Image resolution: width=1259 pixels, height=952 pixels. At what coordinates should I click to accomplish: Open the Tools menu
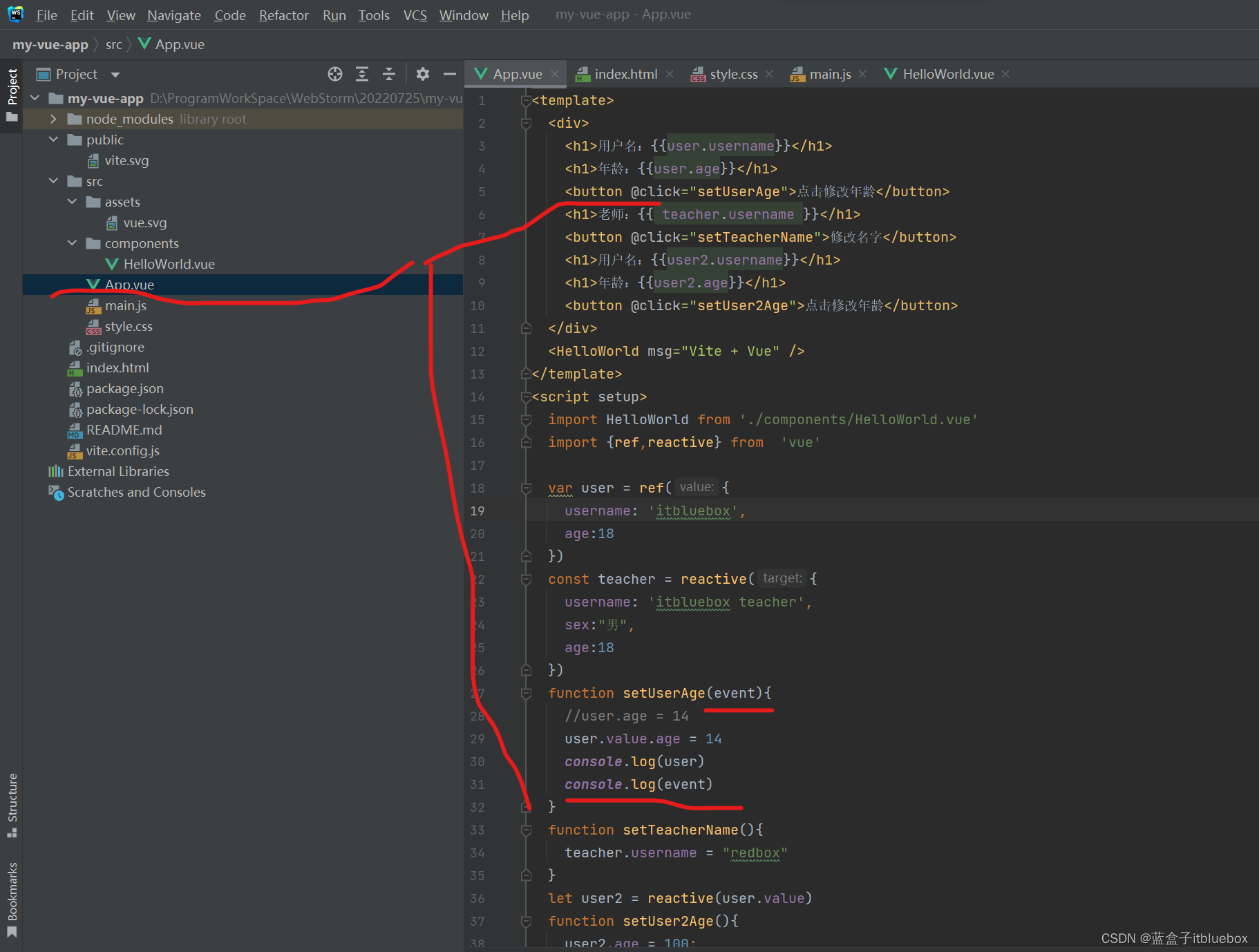[x=374, y=15]
